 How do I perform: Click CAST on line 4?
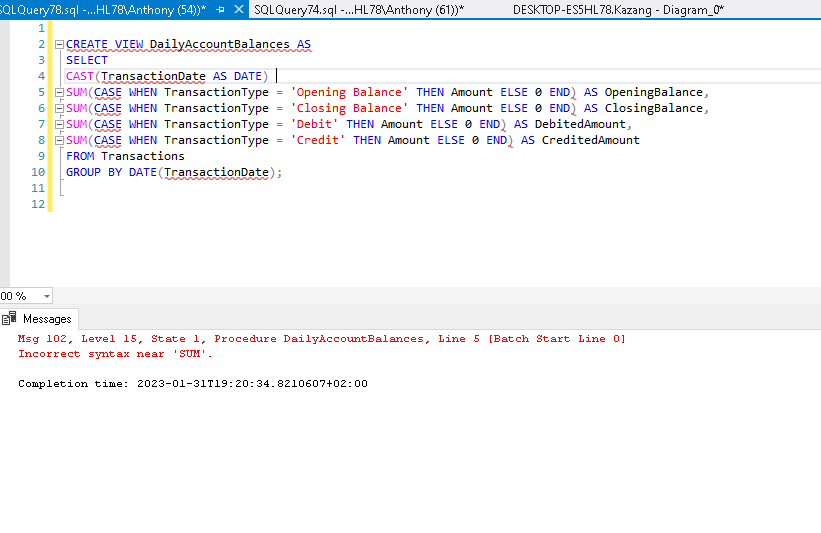(x=80, y=76)
